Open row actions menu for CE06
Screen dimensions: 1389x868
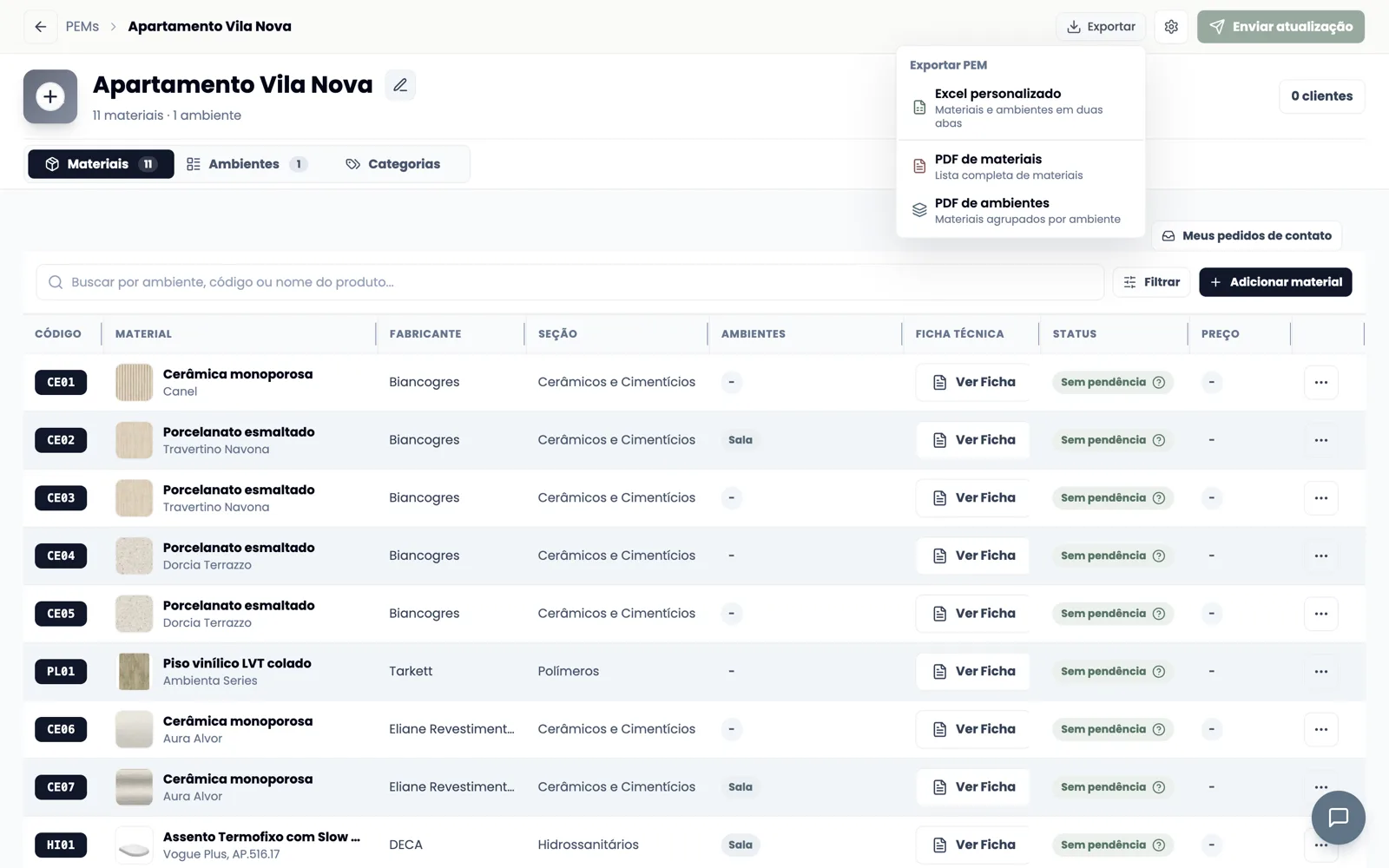click(1320, 729)
